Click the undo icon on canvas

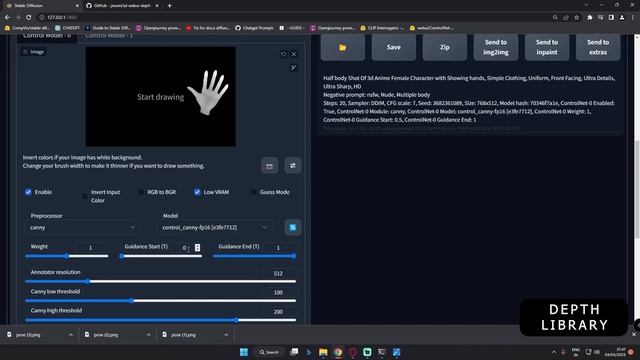(284, 54)
